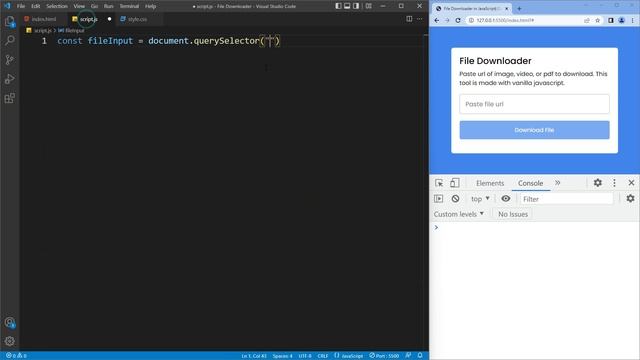Bookmark this page star icon
Image resolution: width=640 pixels, height=360 pixels.
(x=598, y=20)
